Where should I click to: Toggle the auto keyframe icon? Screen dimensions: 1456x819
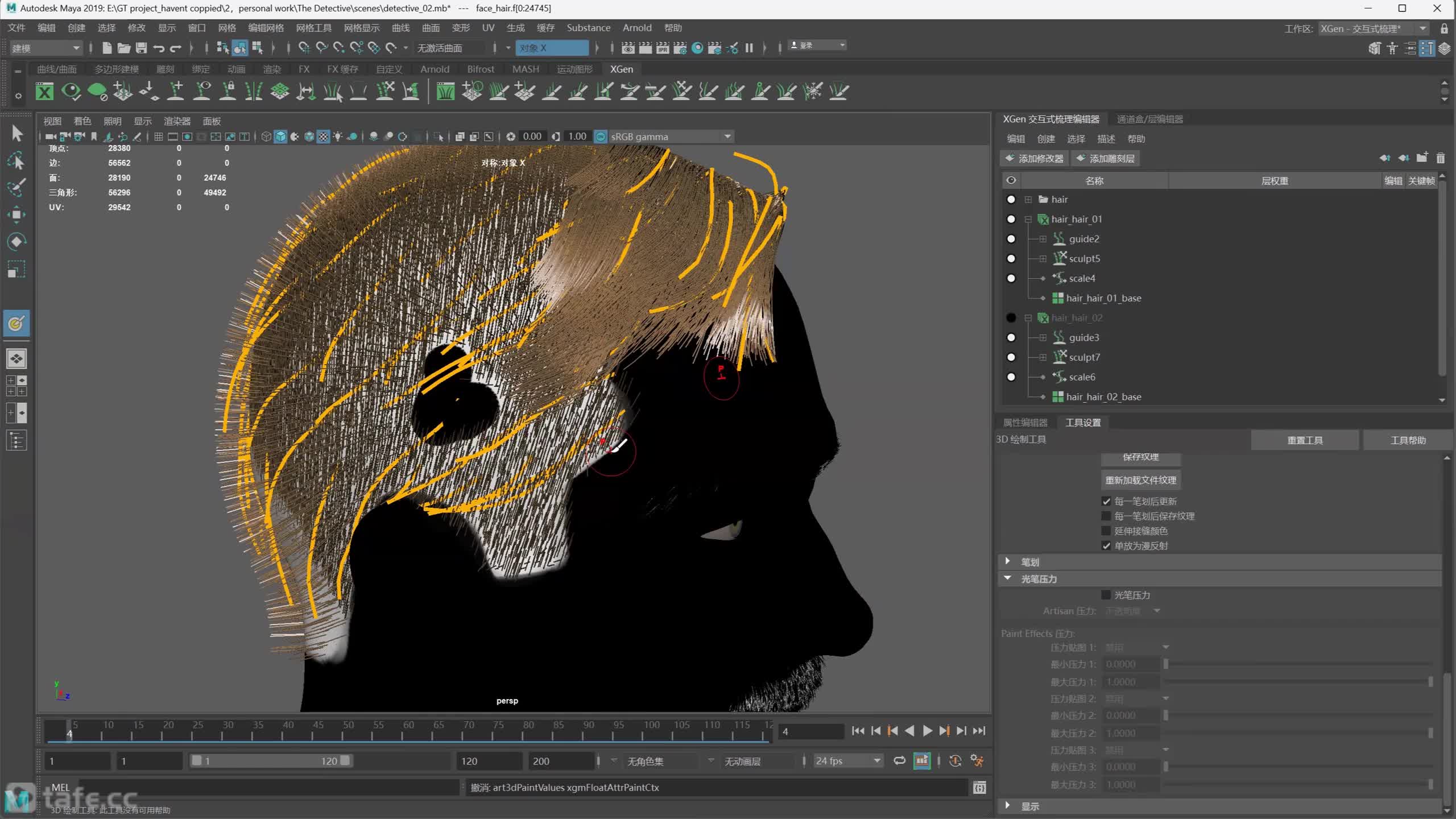tap(955, 760)
